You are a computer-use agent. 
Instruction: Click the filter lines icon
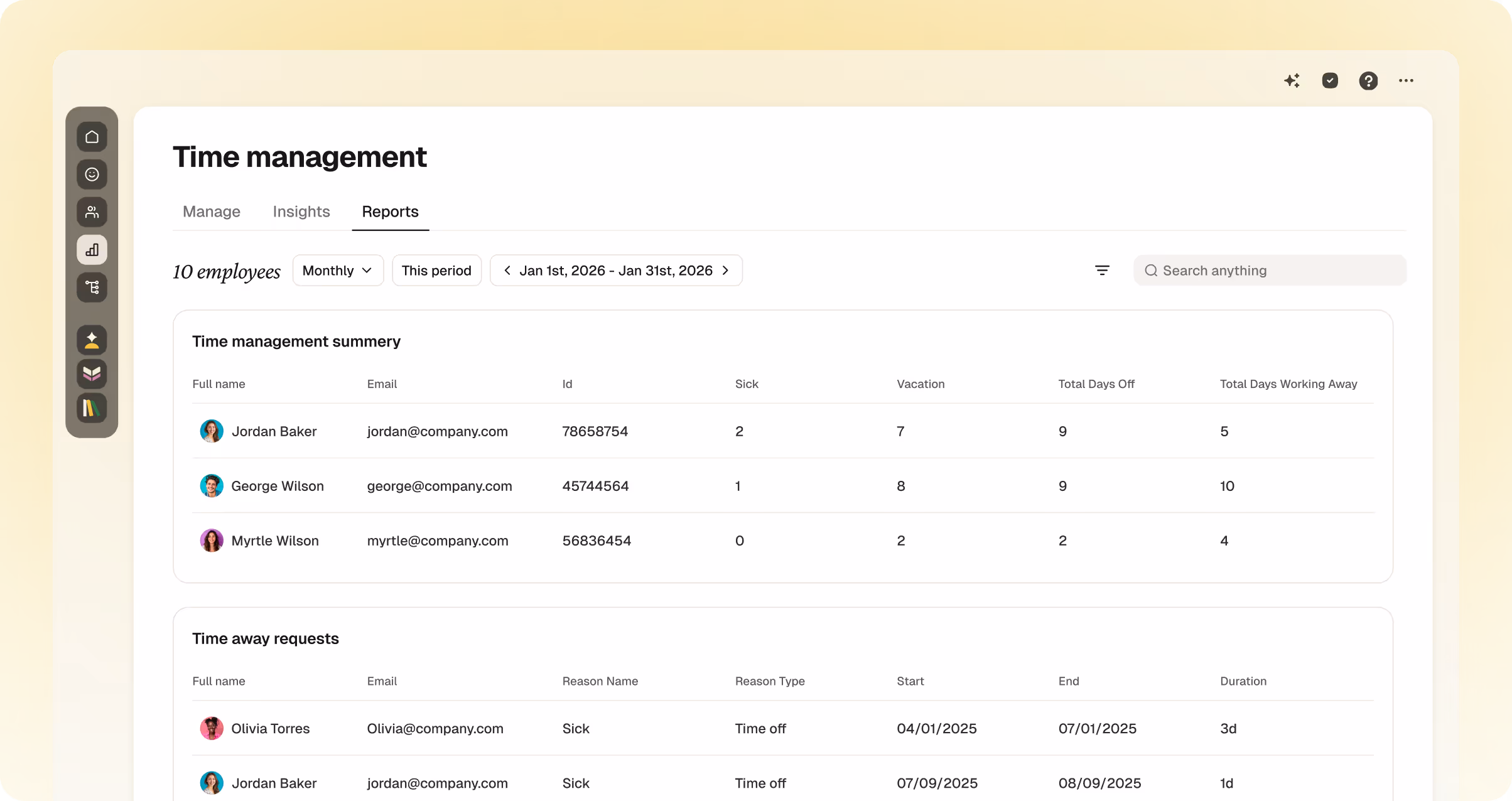[1102, 271]
